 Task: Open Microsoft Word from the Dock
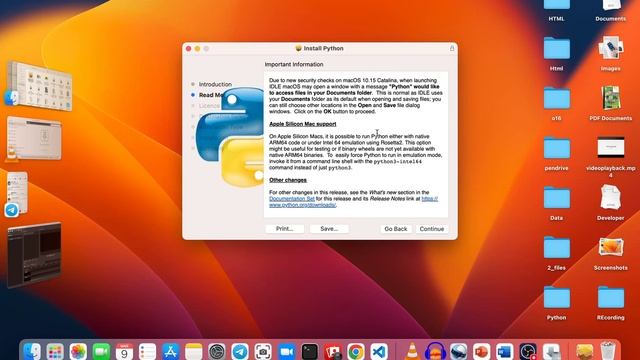pyautogui.click(x=505, y=351)
